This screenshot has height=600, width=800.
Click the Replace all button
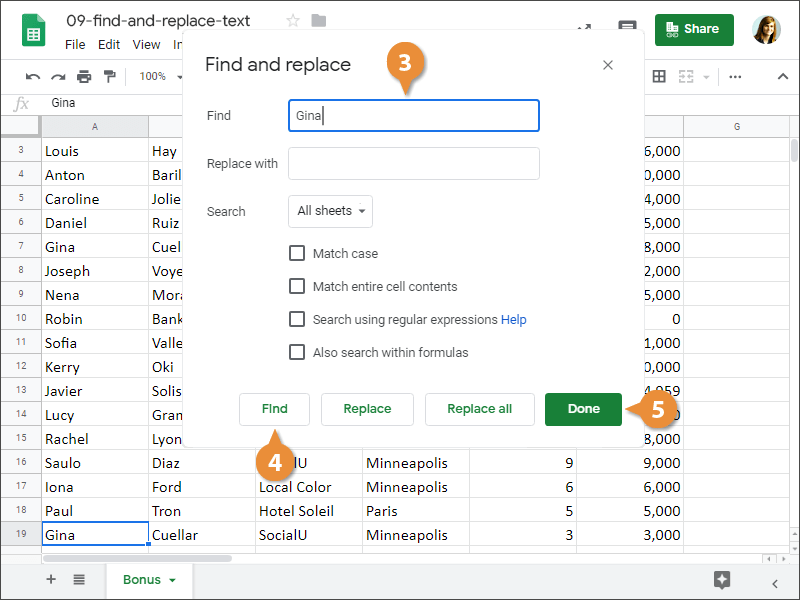[x=479, y=409]
